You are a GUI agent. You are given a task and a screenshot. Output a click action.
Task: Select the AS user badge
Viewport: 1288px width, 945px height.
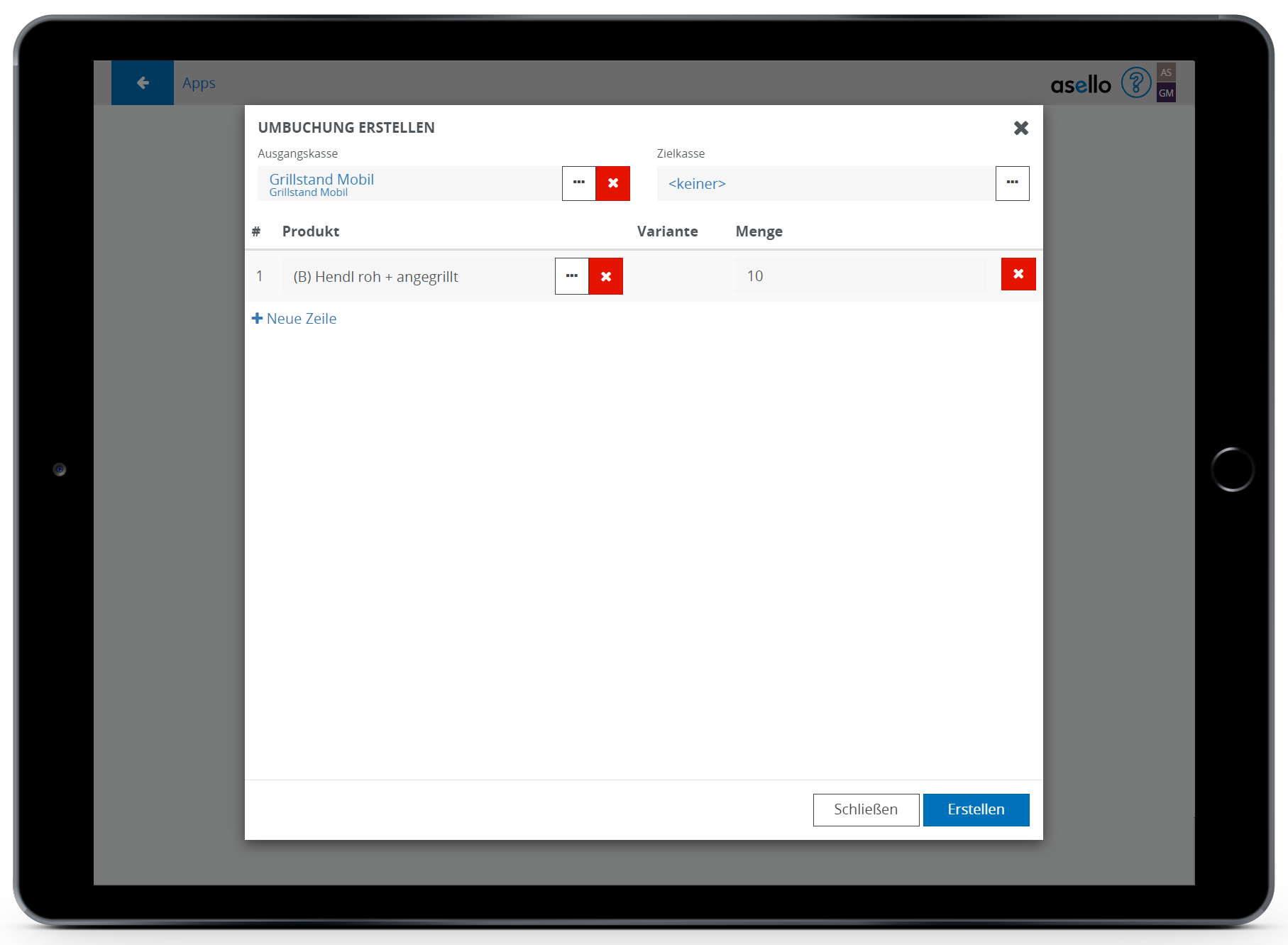tap(1166, 72)
